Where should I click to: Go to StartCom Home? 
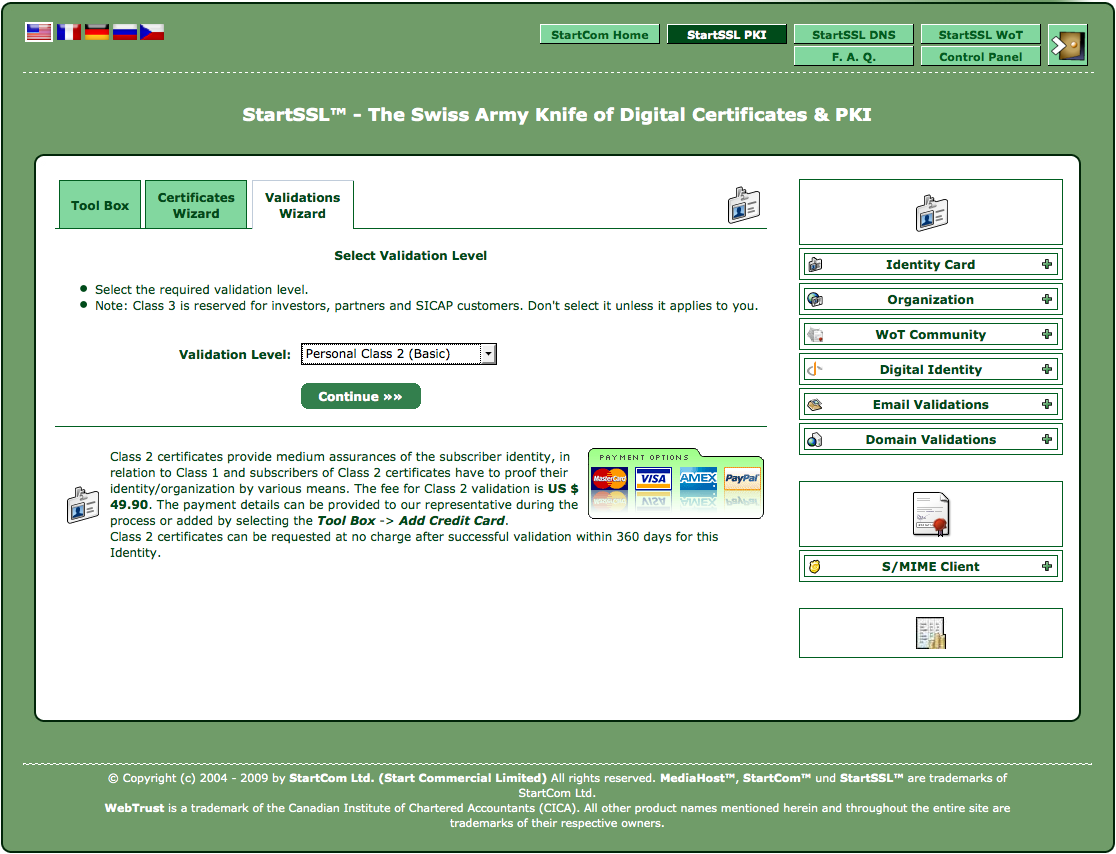(599, 34)
